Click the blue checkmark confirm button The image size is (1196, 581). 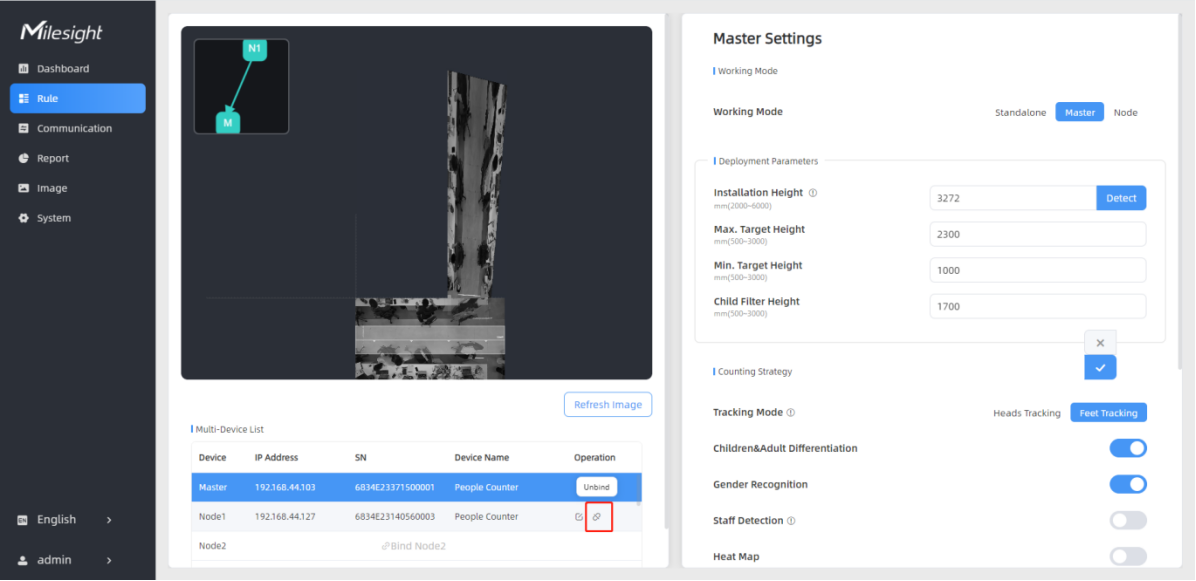tap(1100, 368)
